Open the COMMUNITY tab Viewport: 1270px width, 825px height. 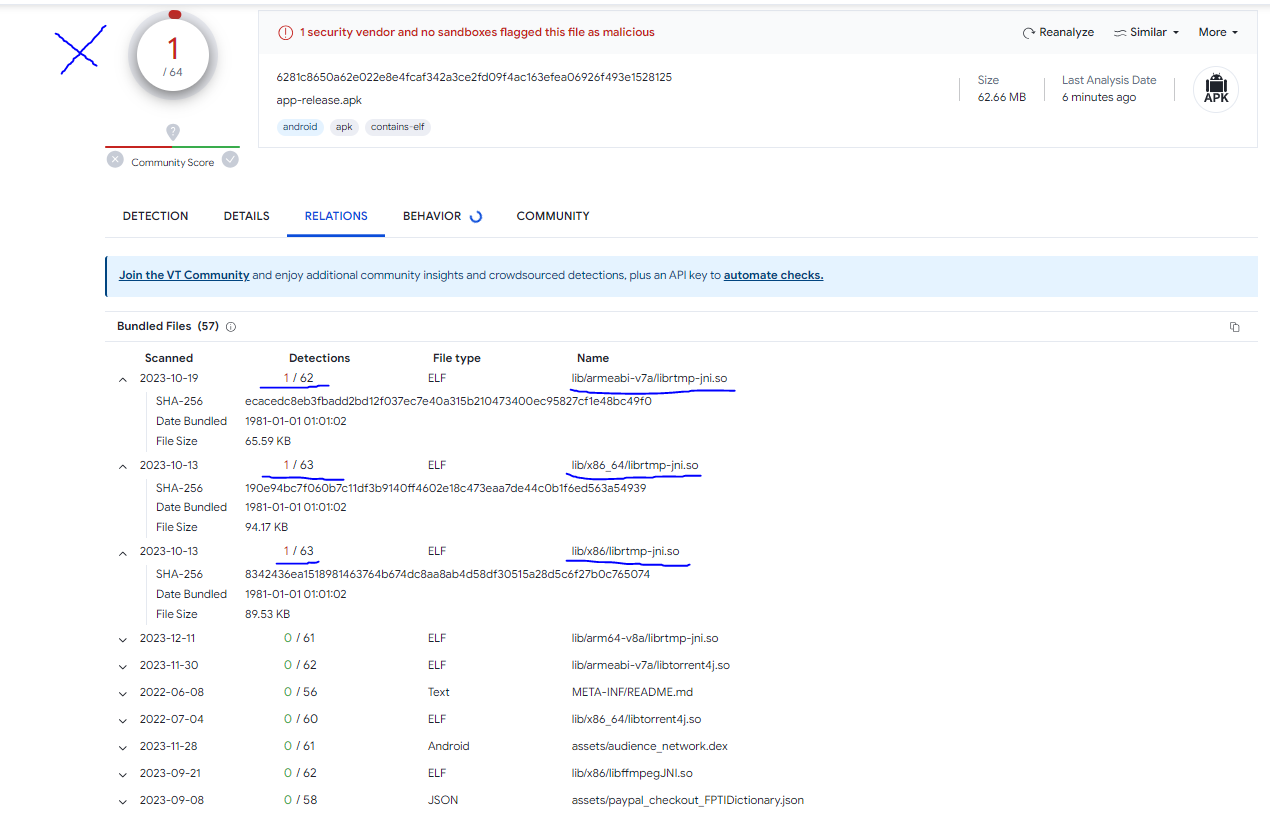point(553,216)
